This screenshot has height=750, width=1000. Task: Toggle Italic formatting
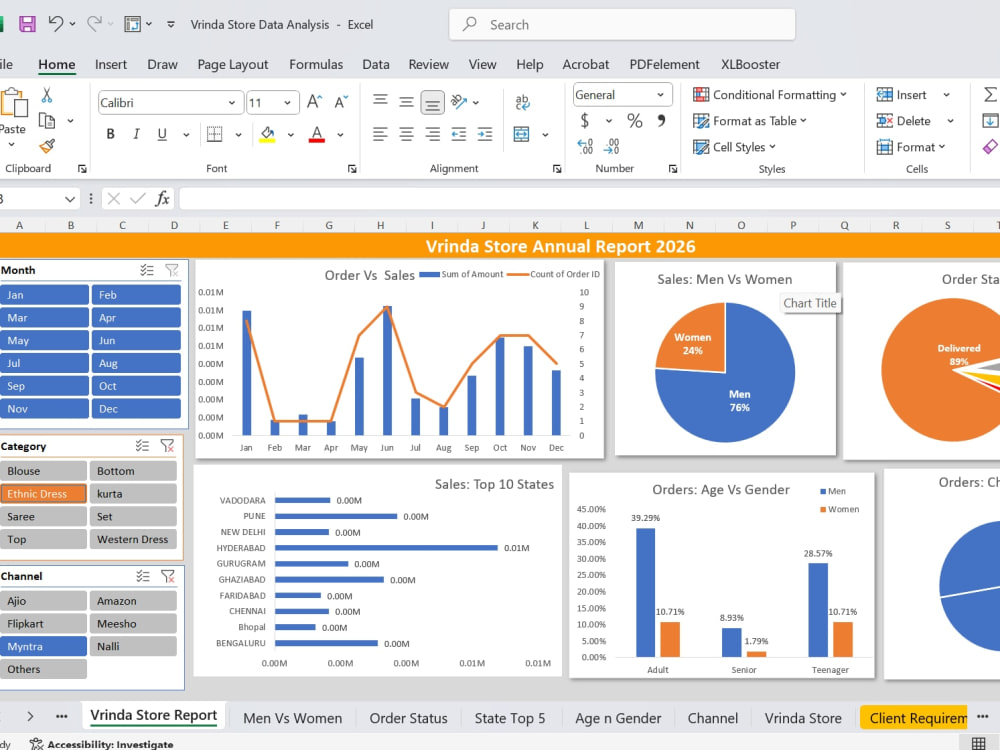point(136,134)
